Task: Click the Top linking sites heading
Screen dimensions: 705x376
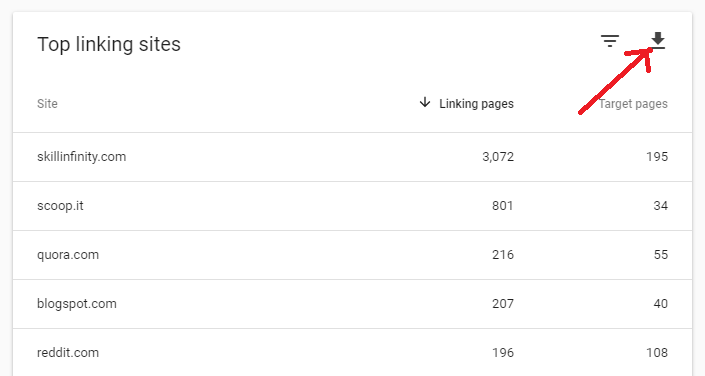Action: click(109, 44)
